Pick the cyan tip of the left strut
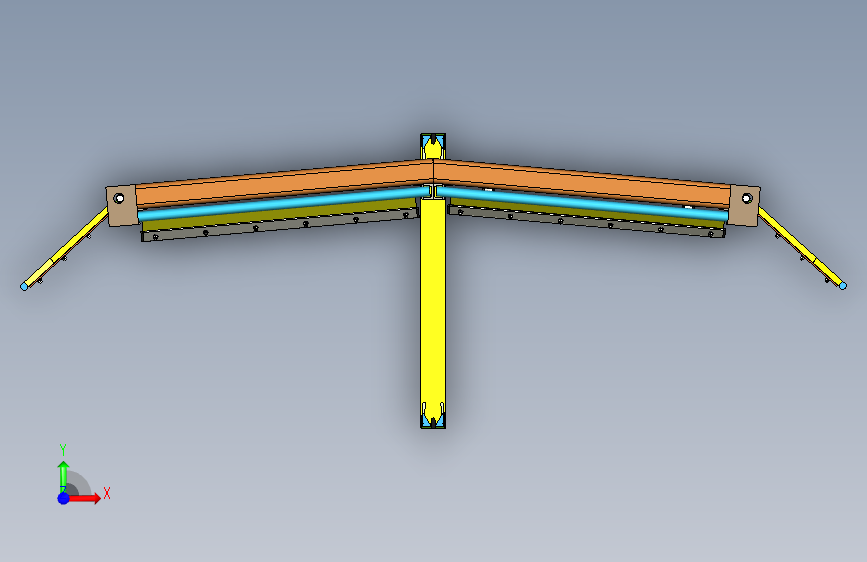867x562 pixels. click(24, 287)
